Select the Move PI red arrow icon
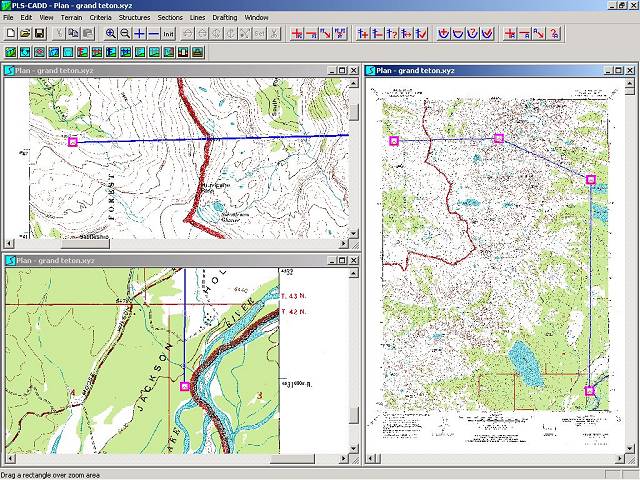Viewport: 640px width, 480px height. (325, 33)
